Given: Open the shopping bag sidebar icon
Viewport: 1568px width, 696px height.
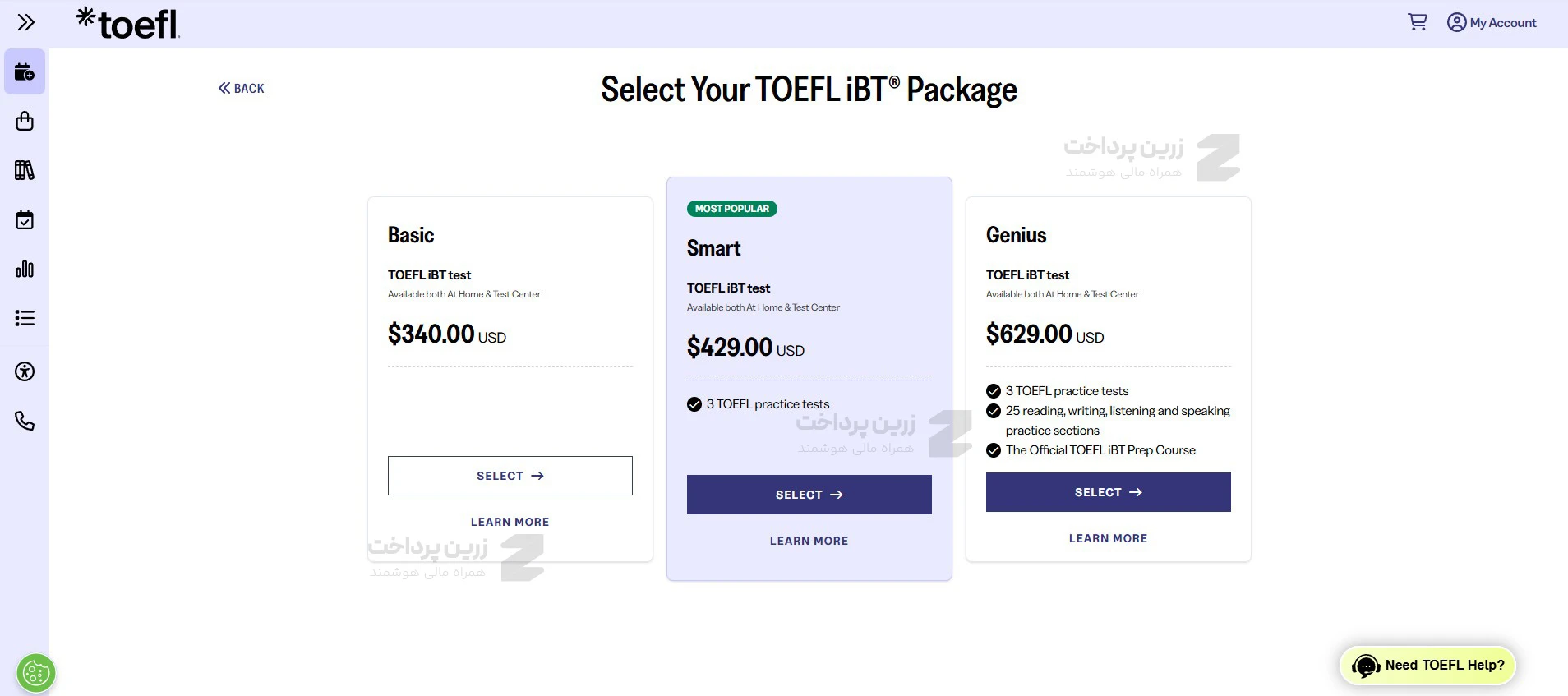Looking at the screenshot, I should click(x=25, y=122).
